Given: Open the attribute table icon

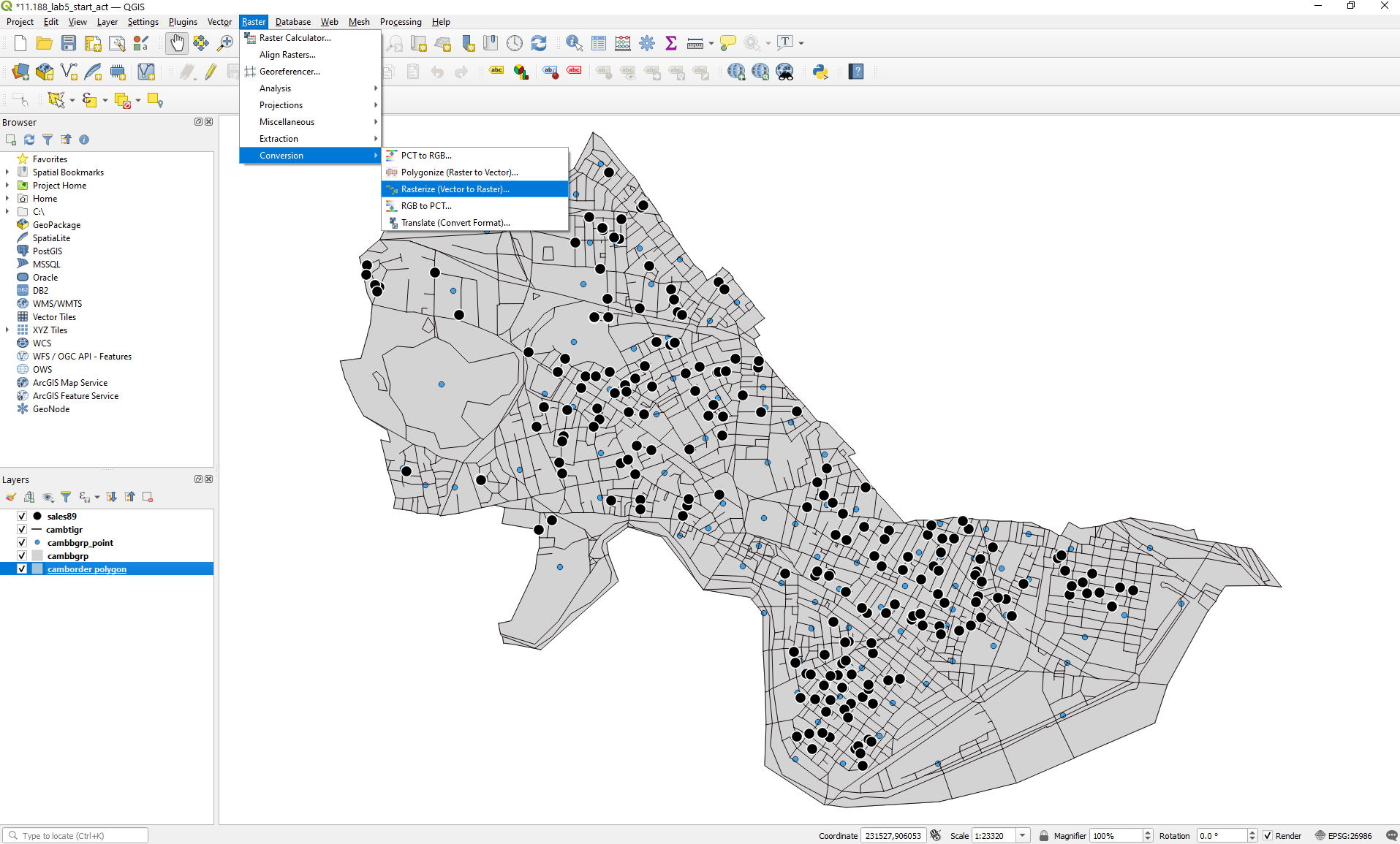Looking at the screenshot, I should pos(599,44).
